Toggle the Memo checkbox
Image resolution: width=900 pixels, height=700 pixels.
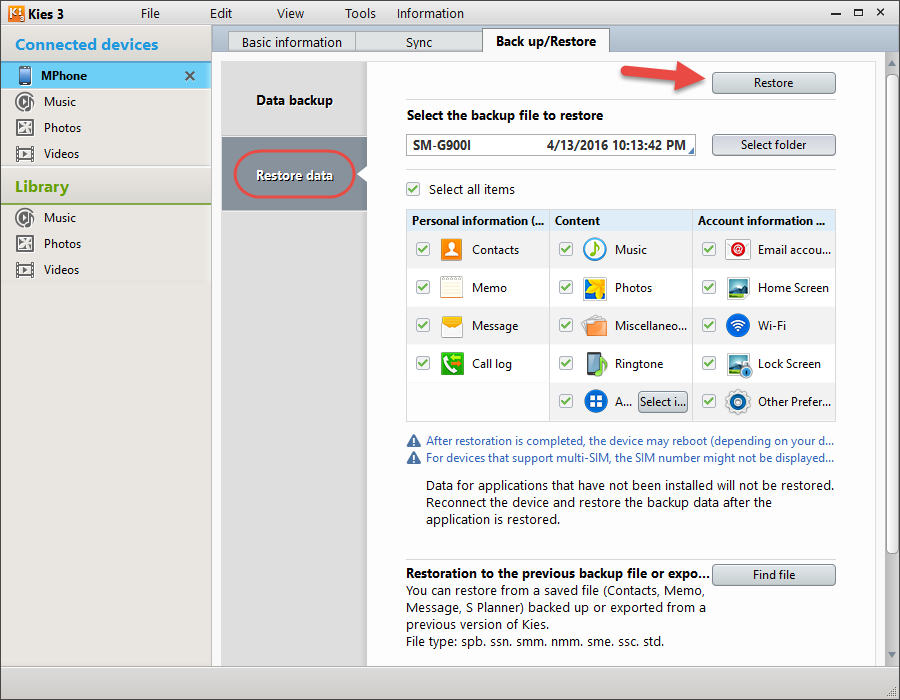(x=423, y=287)
